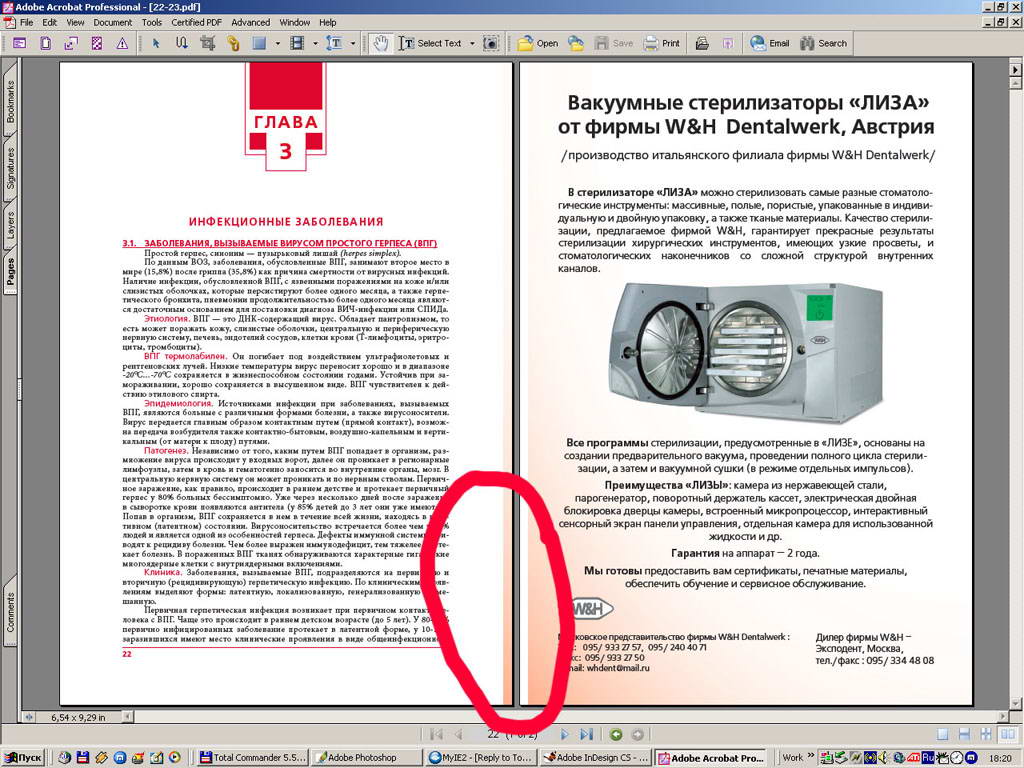Switch to the Layers side tab

(x=10, y=225)
